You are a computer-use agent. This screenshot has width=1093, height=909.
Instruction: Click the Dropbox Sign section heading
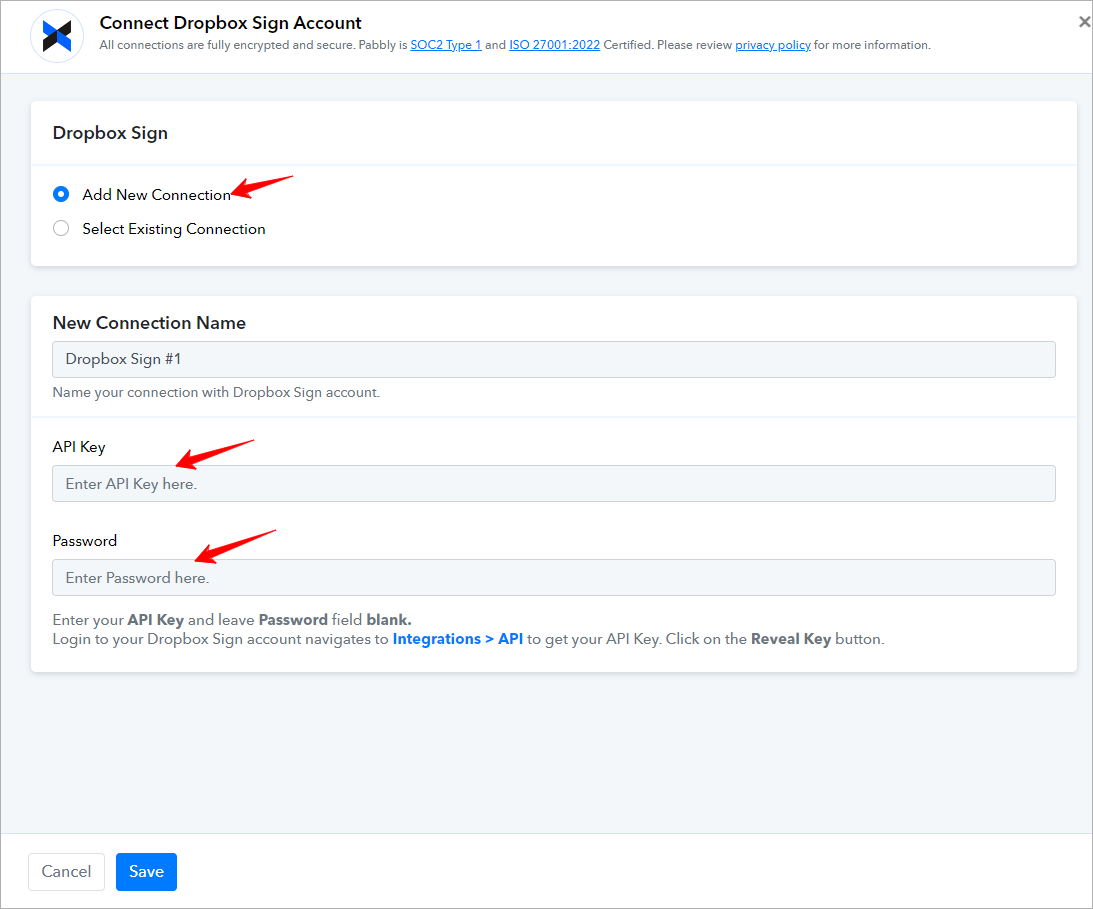[x=110, y=133]
